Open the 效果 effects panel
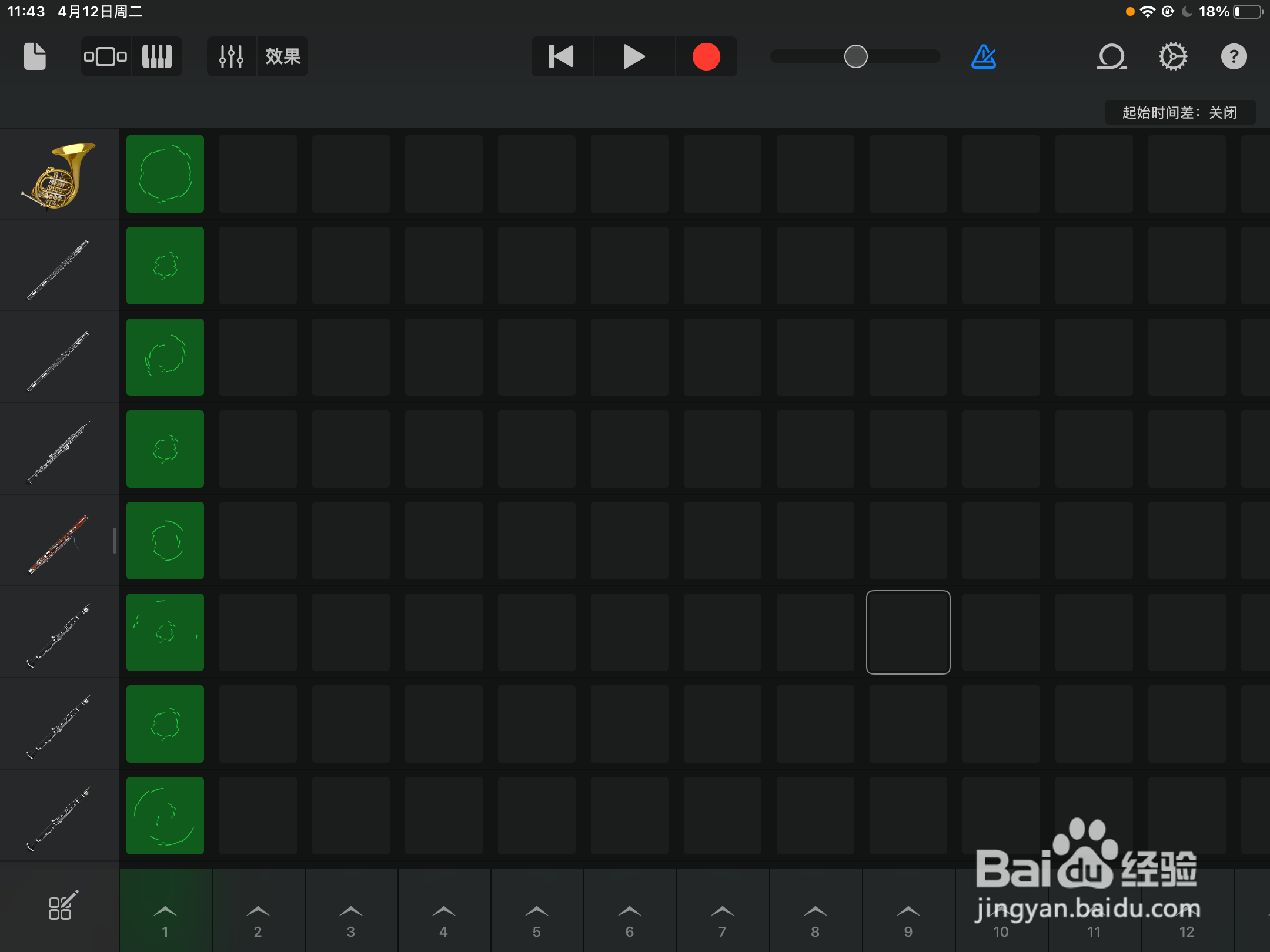 tap(283, 56)
